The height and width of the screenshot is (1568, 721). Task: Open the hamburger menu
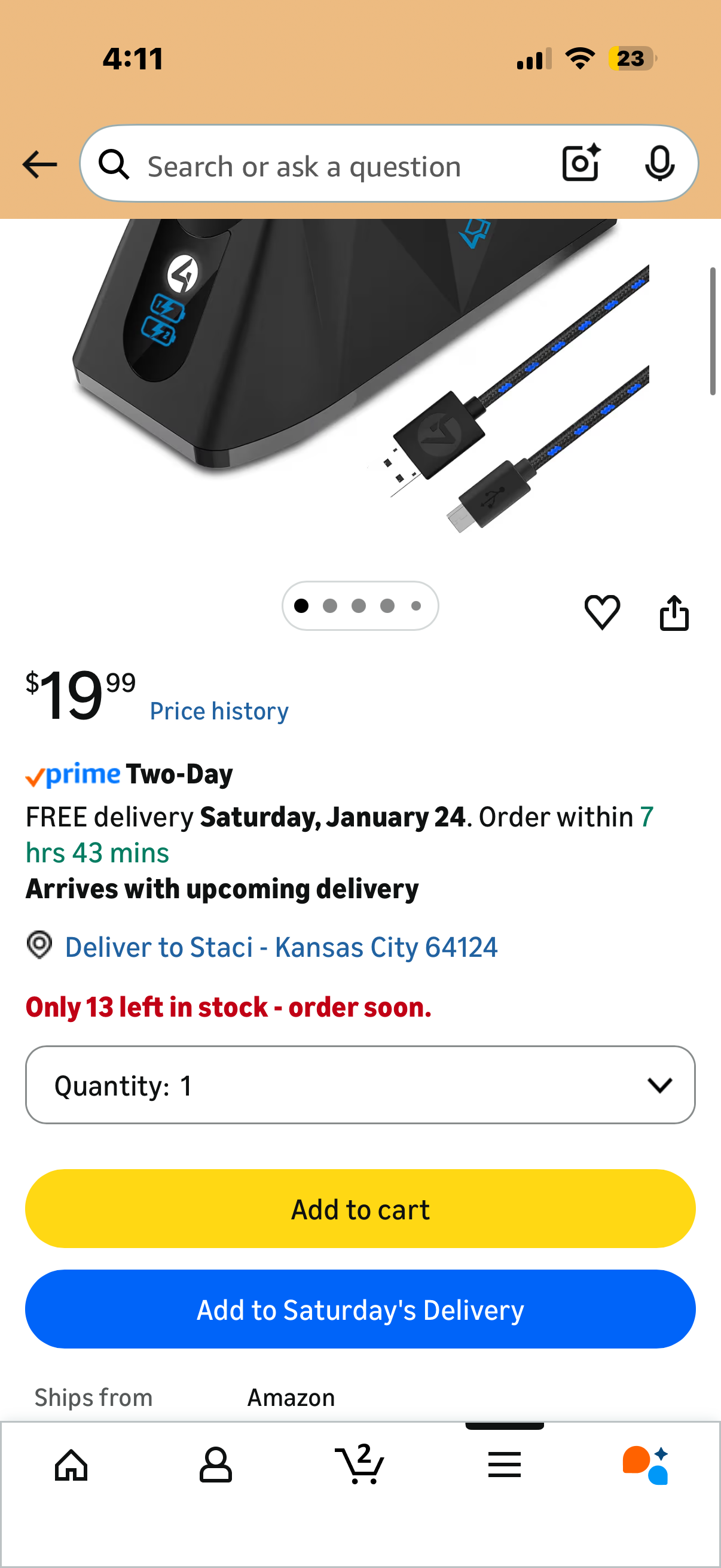[x=505, y=1465]
